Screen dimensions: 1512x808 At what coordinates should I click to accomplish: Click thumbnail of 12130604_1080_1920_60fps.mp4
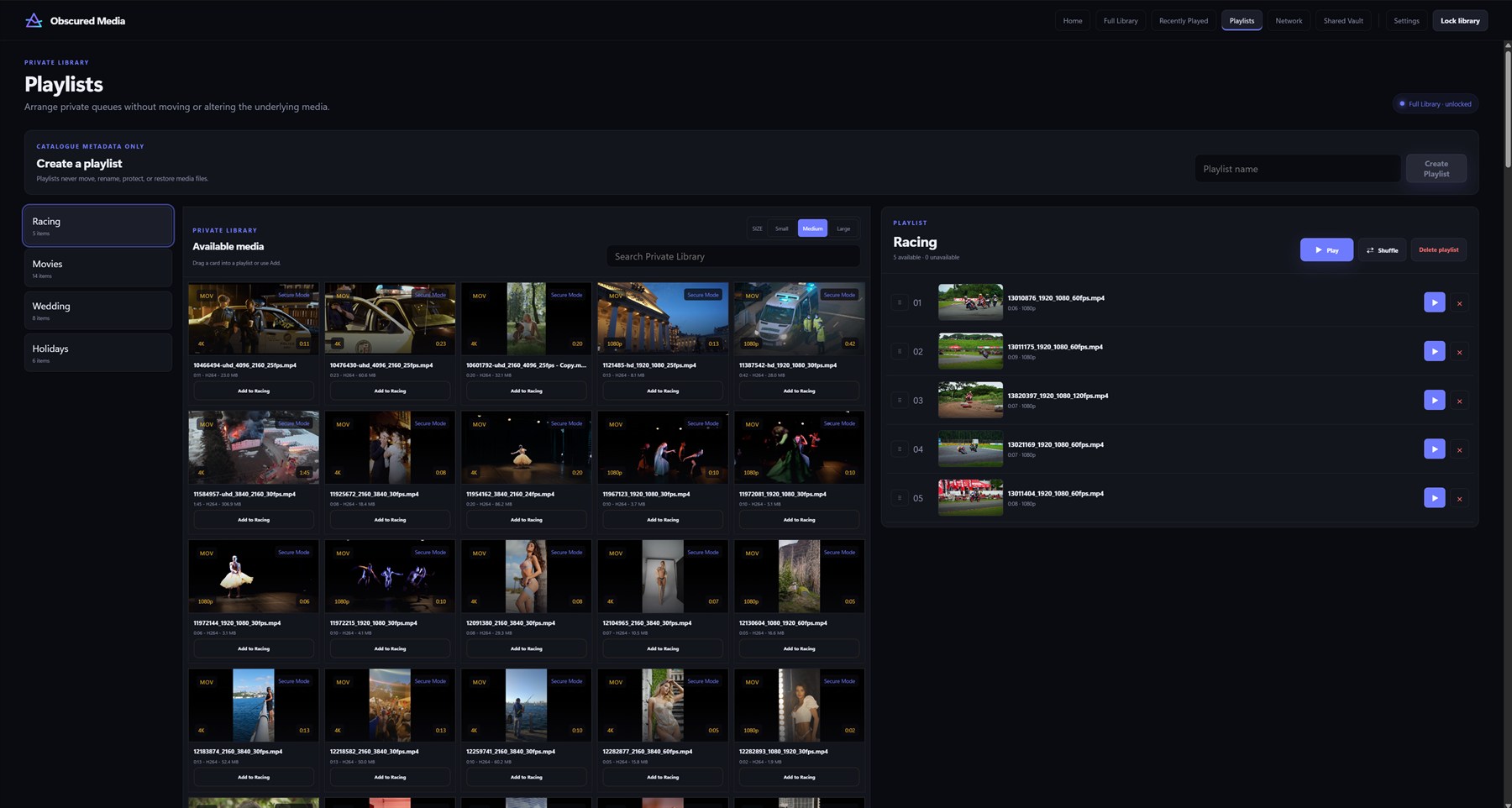click(x=799, y=576)
